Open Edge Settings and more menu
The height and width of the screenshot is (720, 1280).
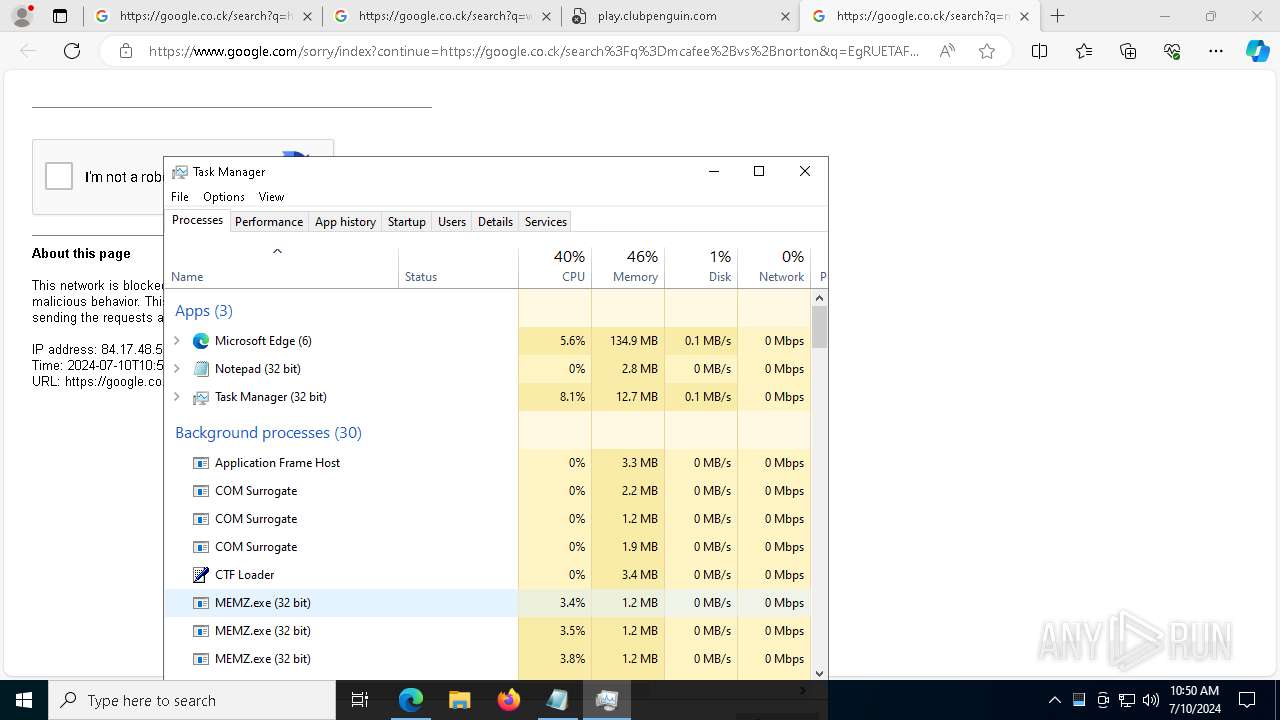click(x=1216, y=51)
